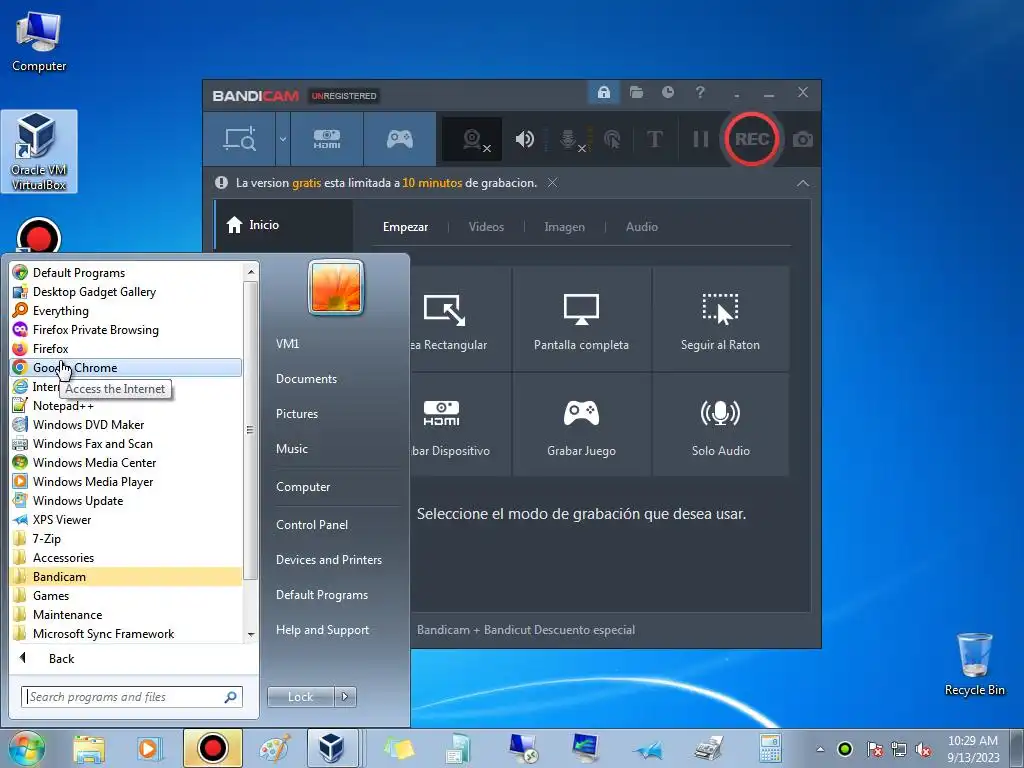
Task: Open the scheduled recording clock icon
Action: pos(667,93)
